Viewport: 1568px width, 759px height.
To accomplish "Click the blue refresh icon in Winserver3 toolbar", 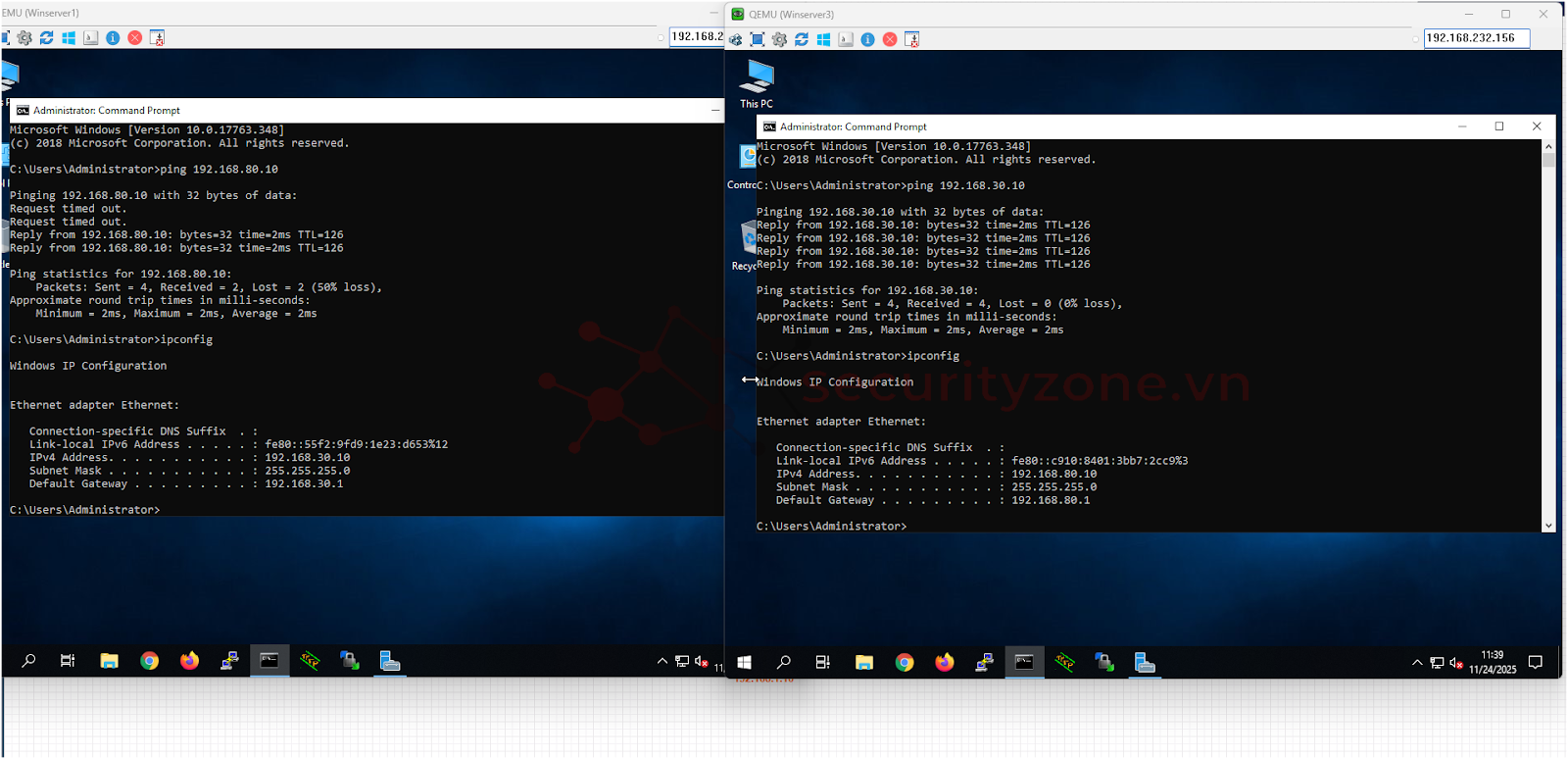I will click(802, 39).
